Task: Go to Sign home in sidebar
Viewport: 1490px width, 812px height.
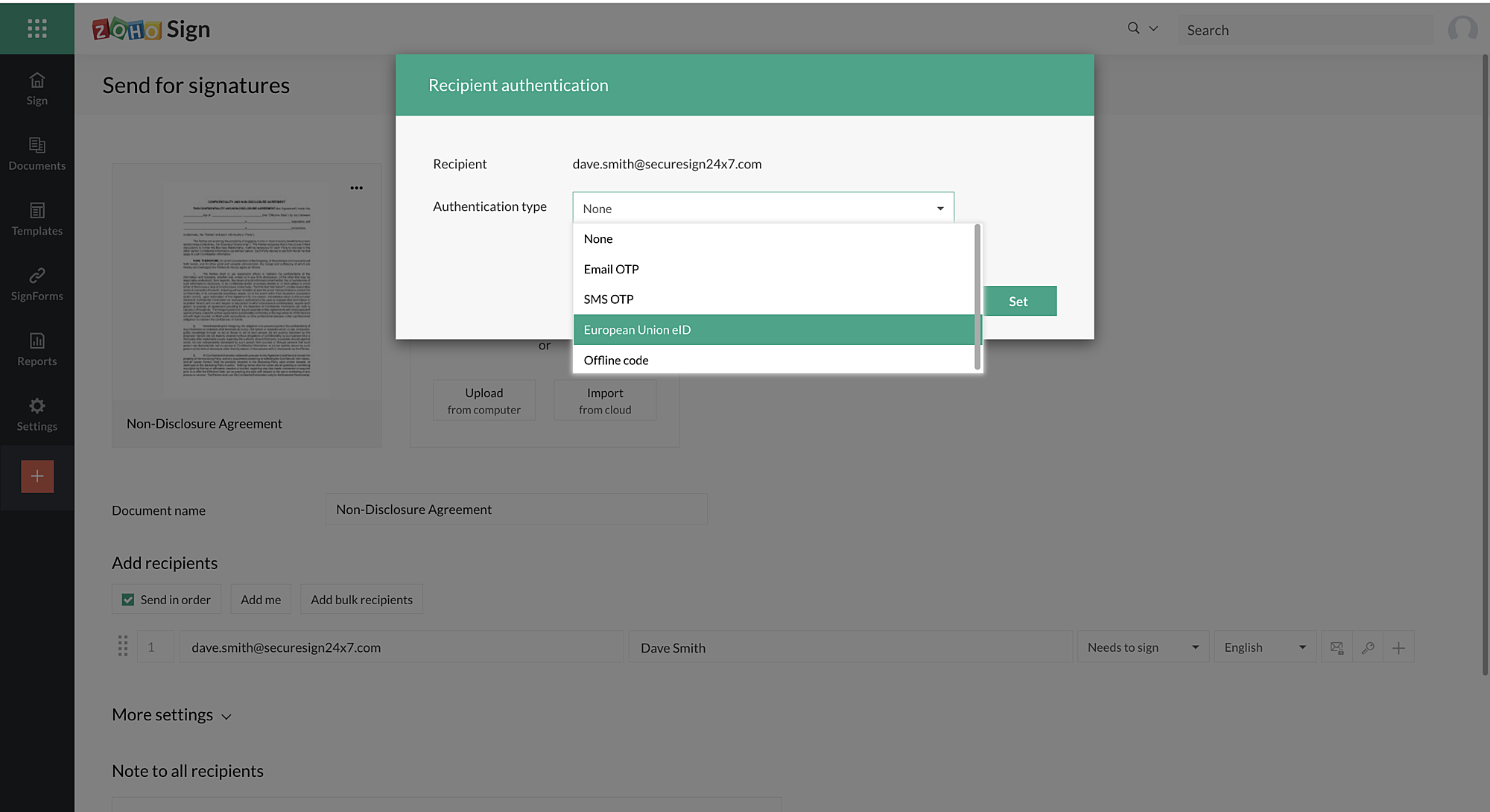Action: click(37, 89)
